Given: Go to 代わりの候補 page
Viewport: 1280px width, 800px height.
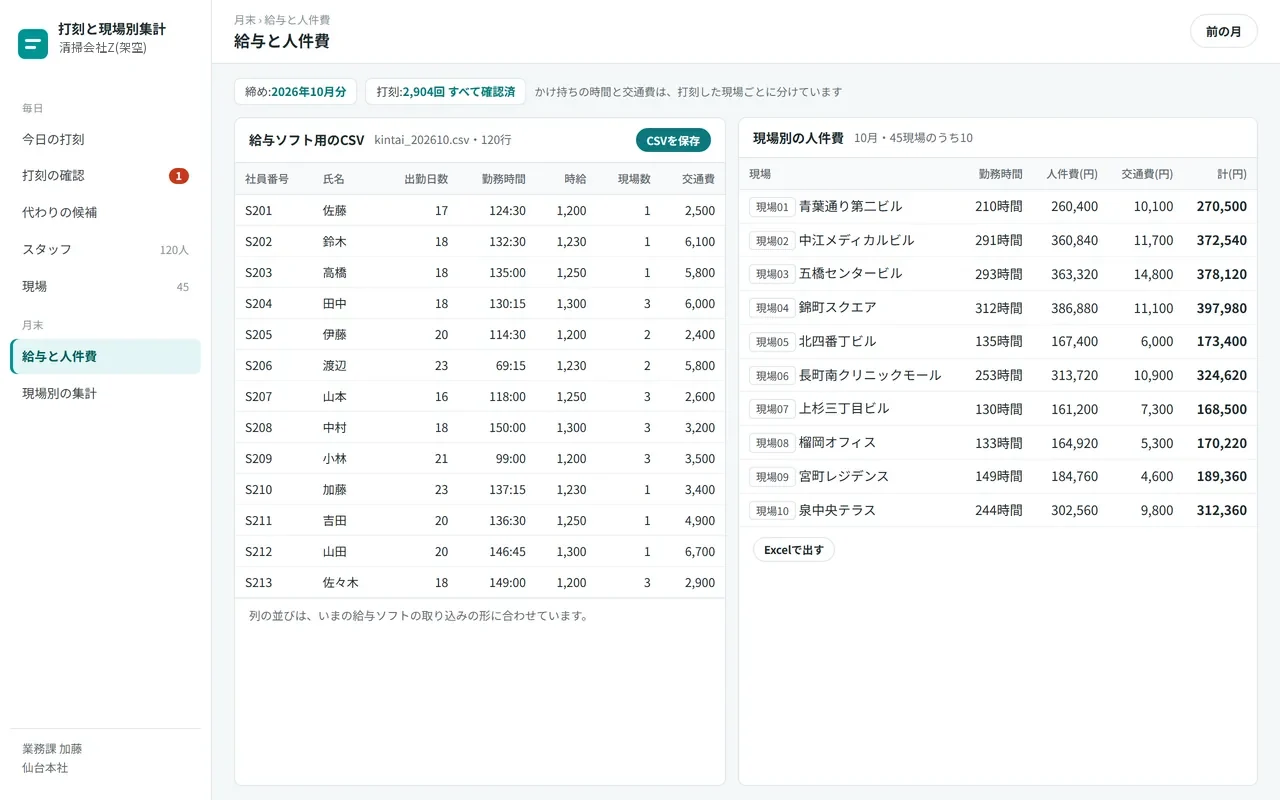Looking at the screenshot, I should [x=105, y=213].
